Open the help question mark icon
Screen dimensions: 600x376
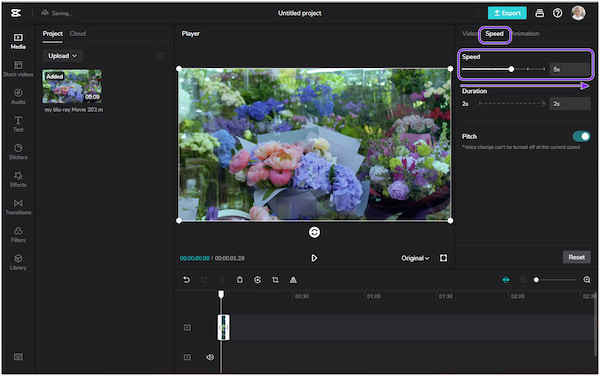(x=558, y=13)
